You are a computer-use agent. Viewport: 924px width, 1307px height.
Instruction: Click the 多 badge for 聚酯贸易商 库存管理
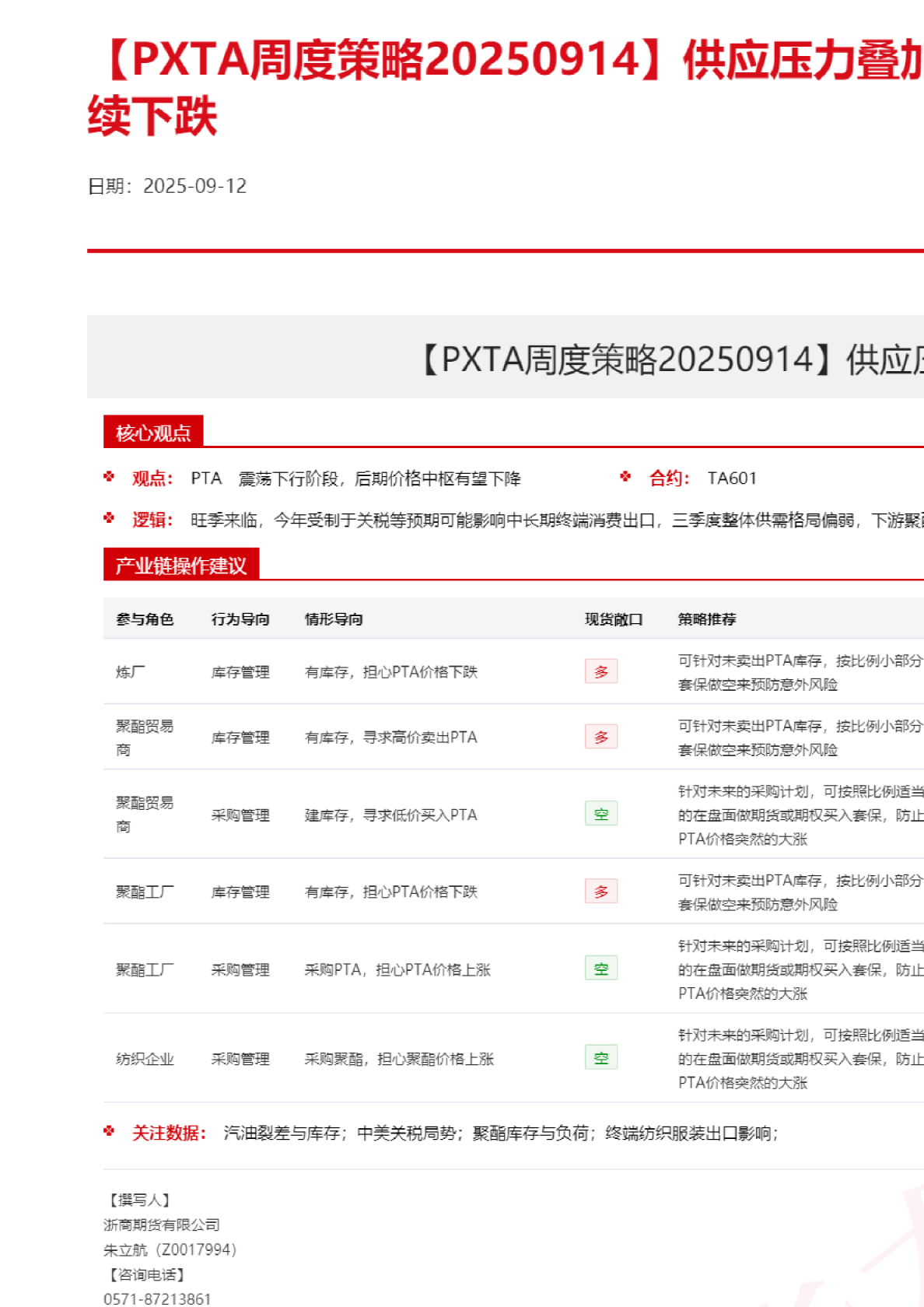(600, 737)
